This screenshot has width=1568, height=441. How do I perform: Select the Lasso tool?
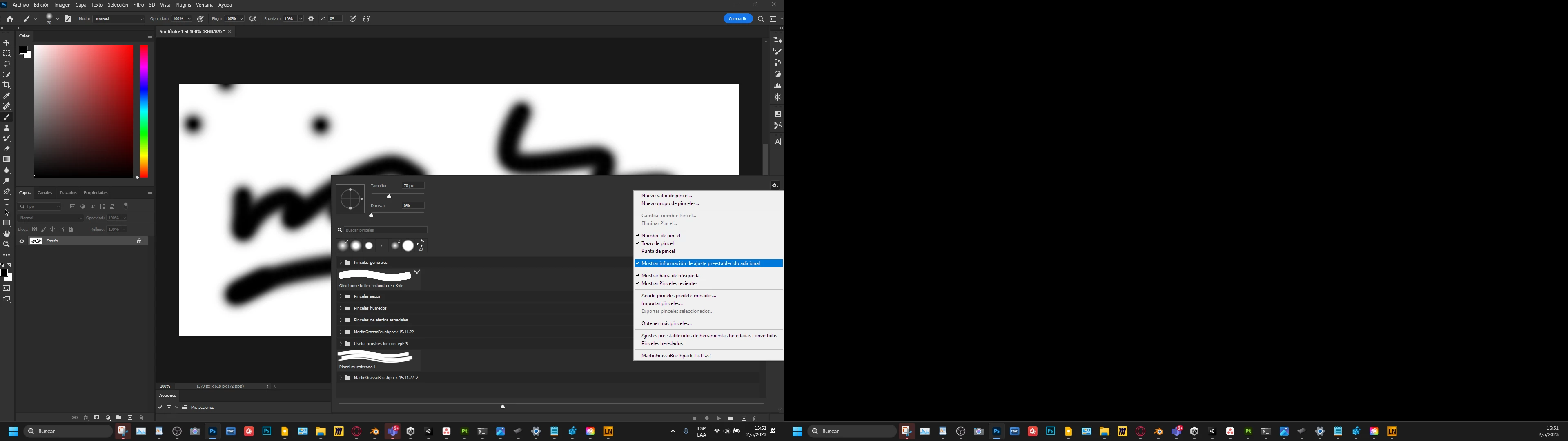pos(7,64)
